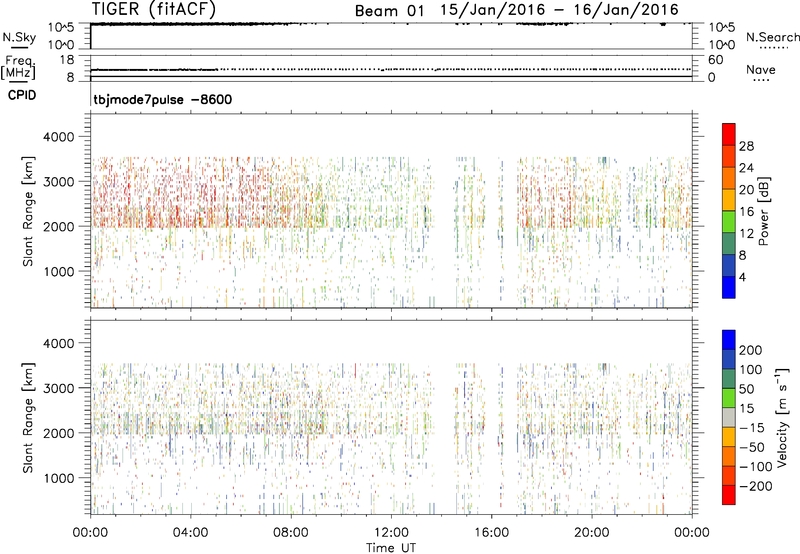
Task: Click the '20:00' time tick label
Action: pos(591,533)
